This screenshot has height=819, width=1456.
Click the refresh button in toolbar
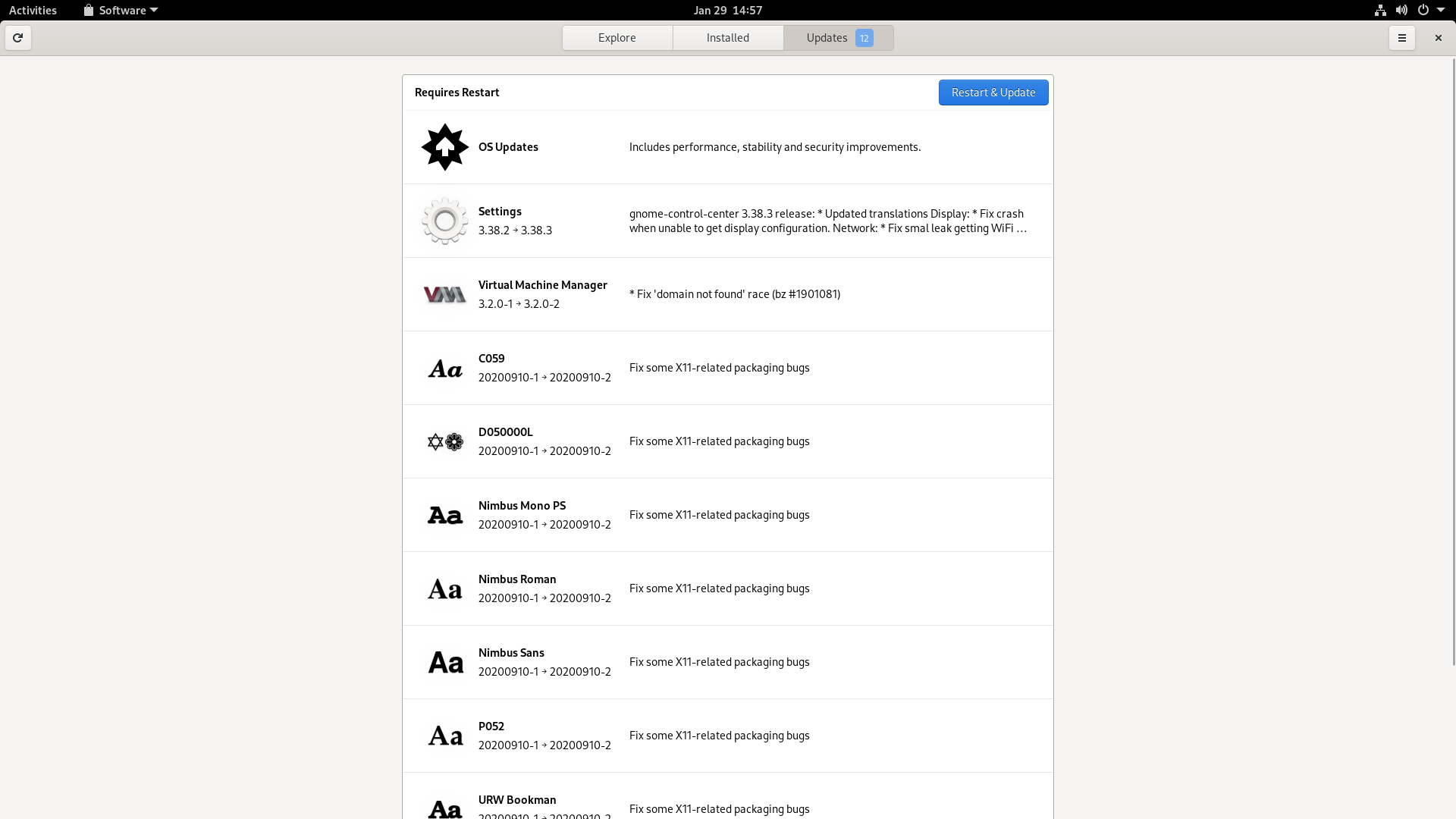click(x=17, y=37)
